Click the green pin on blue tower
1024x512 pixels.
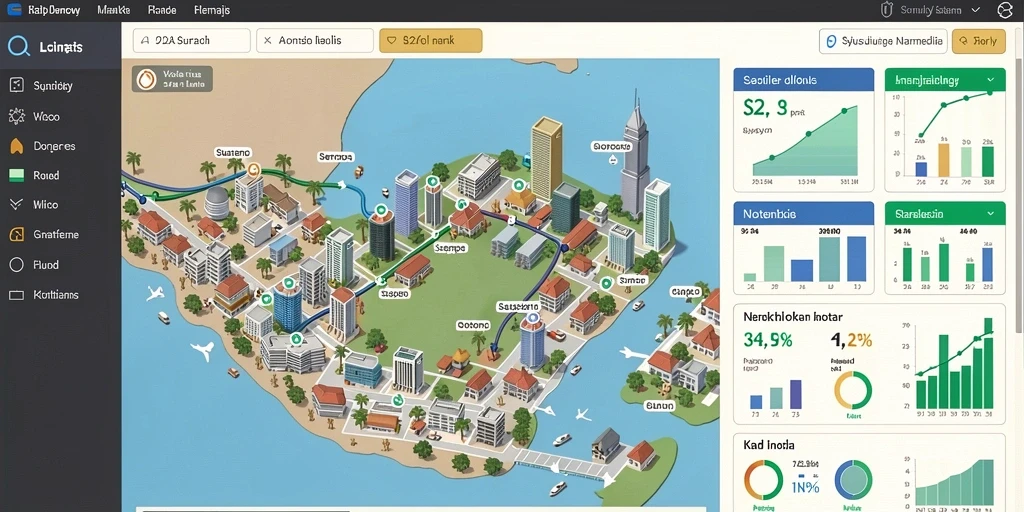[287, 285]
